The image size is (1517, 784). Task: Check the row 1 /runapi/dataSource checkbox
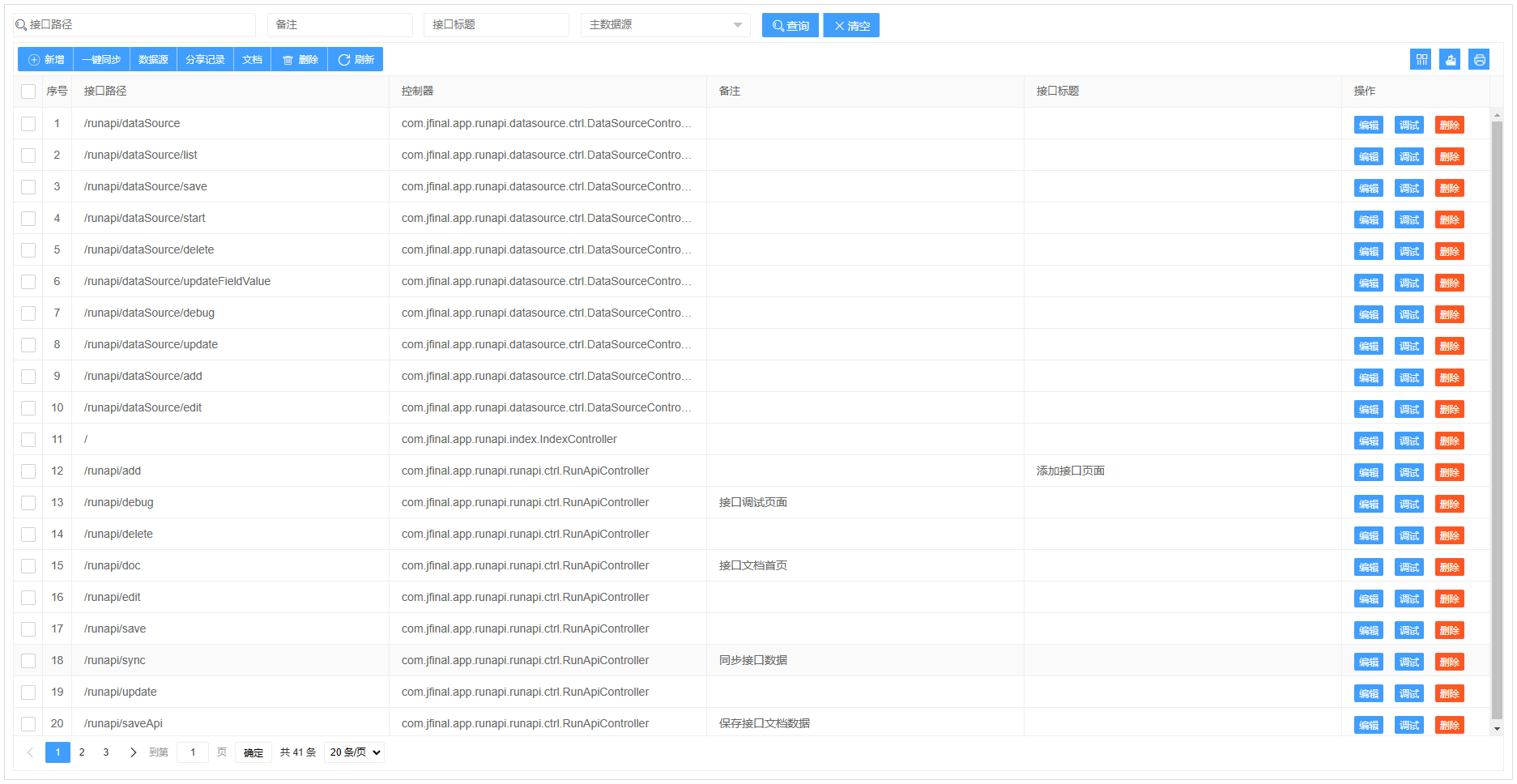28,124
